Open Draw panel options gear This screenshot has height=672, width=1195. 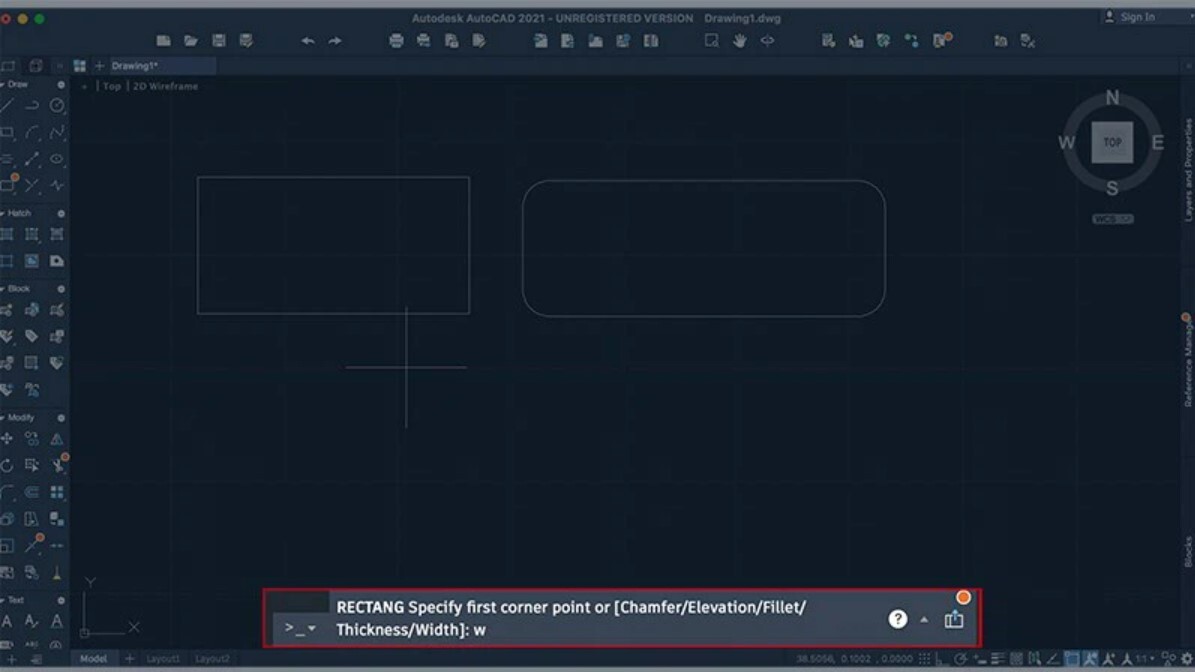pos(61,85)
